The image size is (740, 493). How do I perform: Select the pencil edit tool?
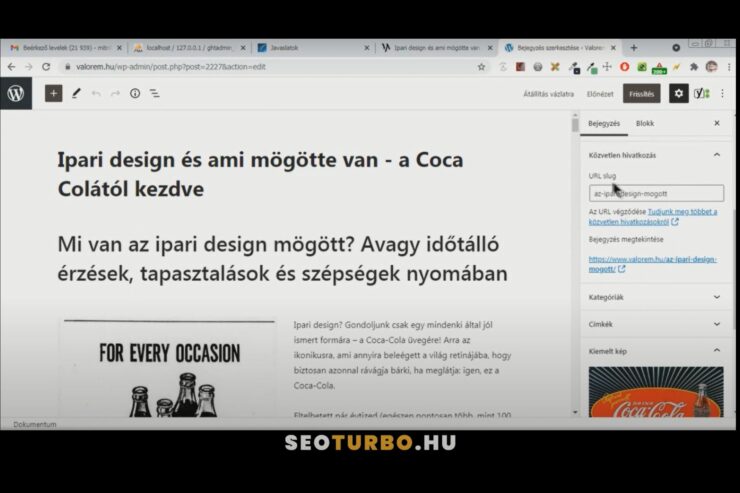(x=76, y=93)
